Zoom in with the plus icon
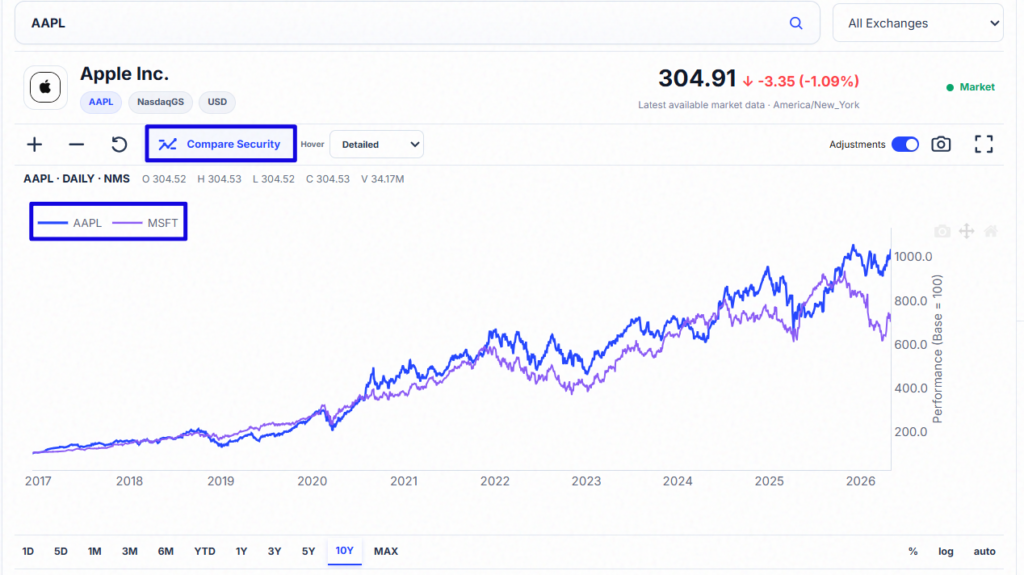1024x575 pixels. [x=35, y=144]
